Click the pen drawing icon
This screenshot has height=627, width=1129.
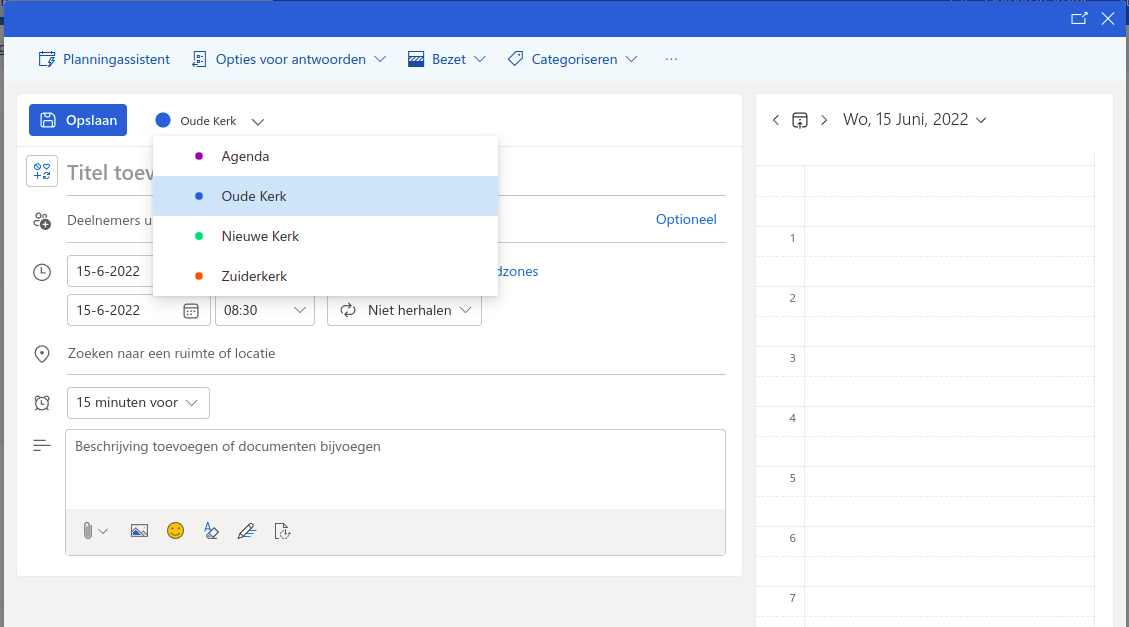(x=247, y=531)
